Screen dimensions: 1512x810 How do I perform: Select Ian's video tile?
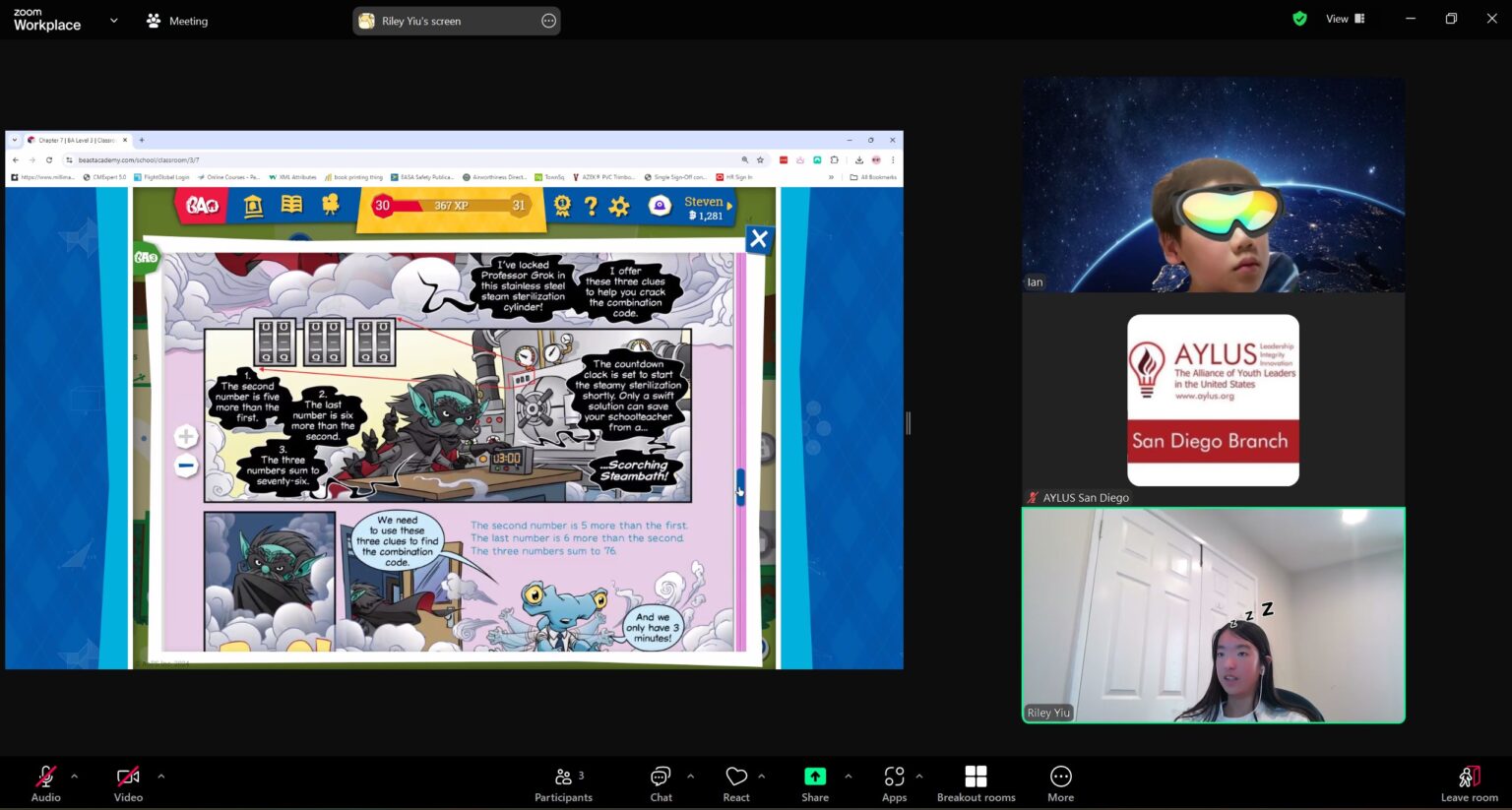(x=1213, y=184)
